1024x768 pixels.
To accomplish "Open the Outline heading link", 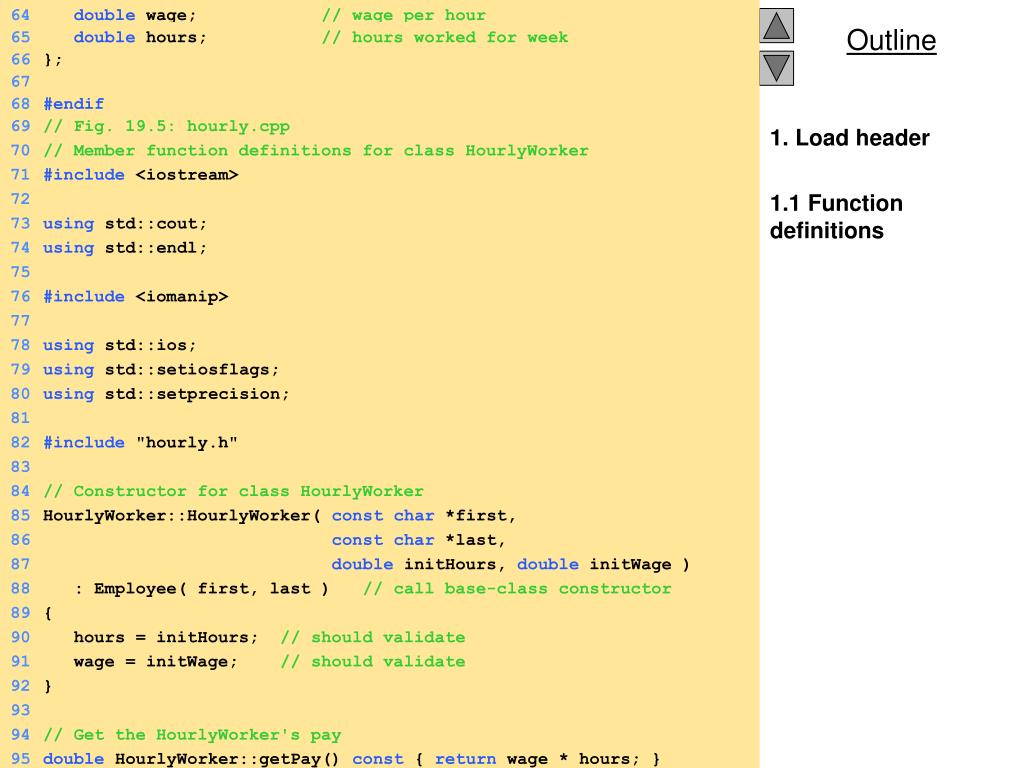I will pos(891,40).
